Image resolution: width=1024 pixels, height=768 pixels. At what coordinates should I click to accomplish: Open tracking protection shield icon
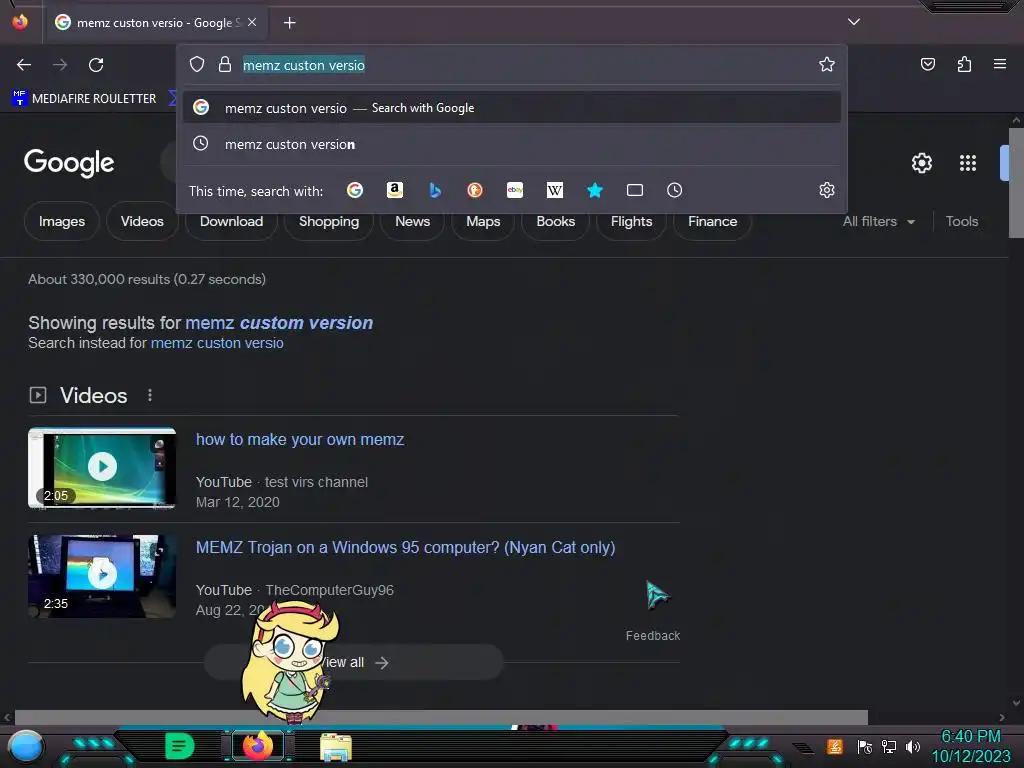click(197, 64)
